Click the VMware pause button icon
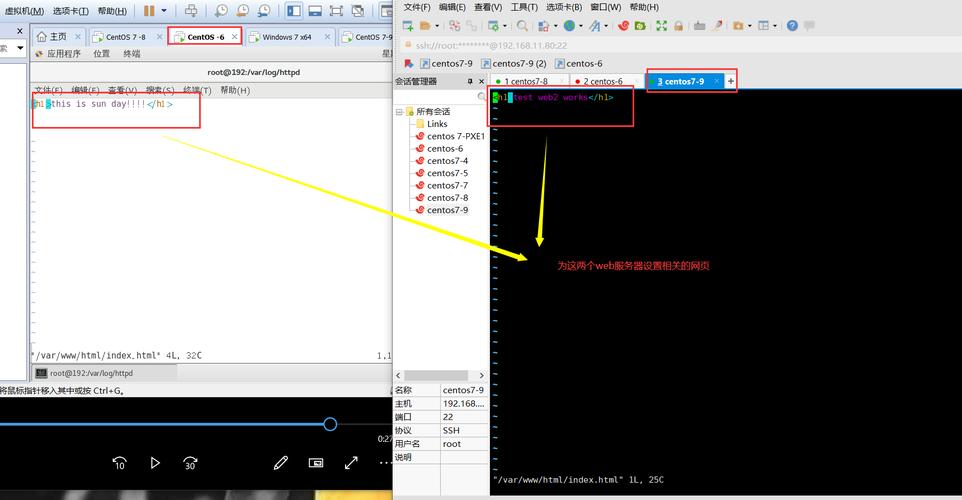The width and height of the screenshot is (962, 500). [x=148, y=11]
